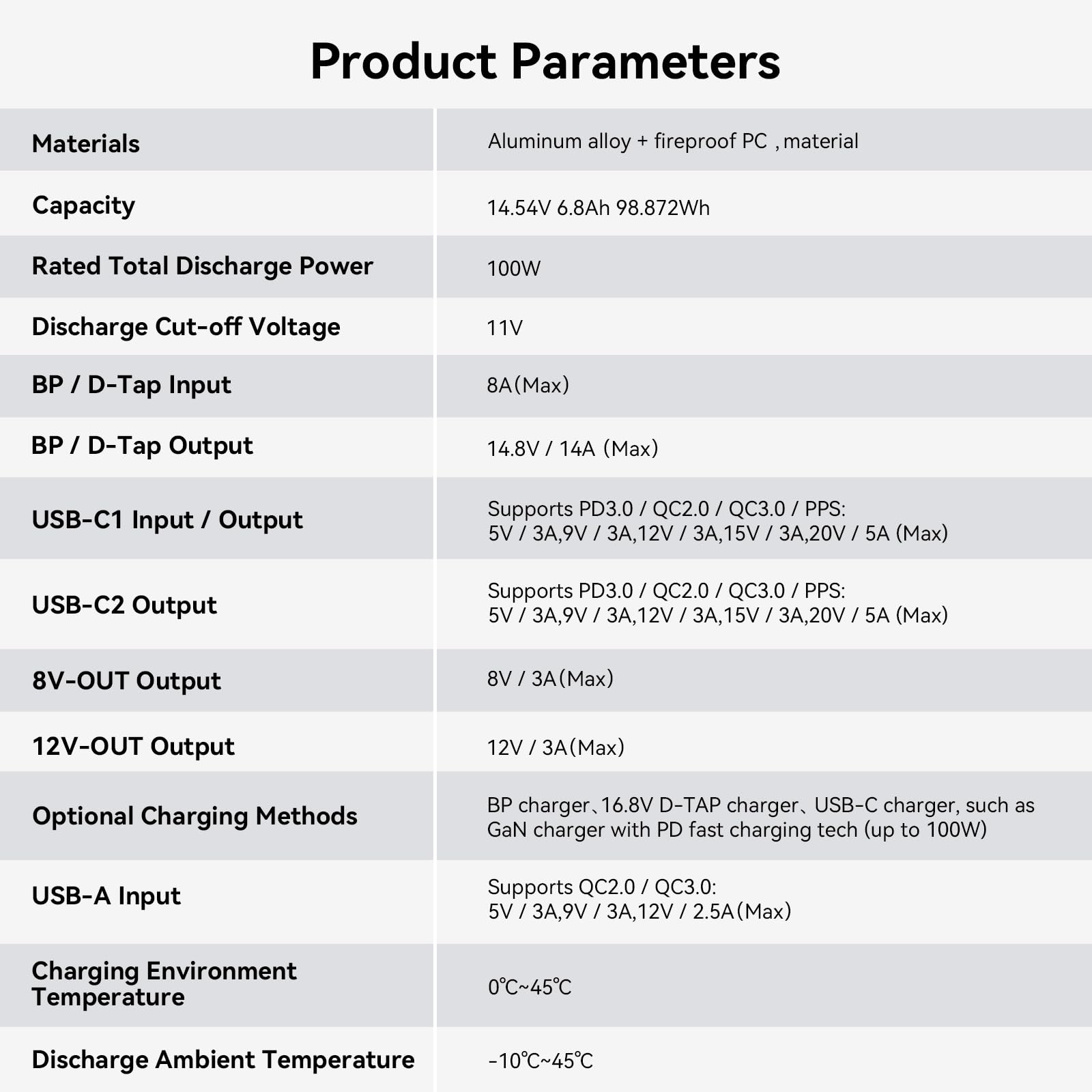Click the Aluminum alloy material value
The width and height of the screenshot is (1092, 1092).
[673, 141]
